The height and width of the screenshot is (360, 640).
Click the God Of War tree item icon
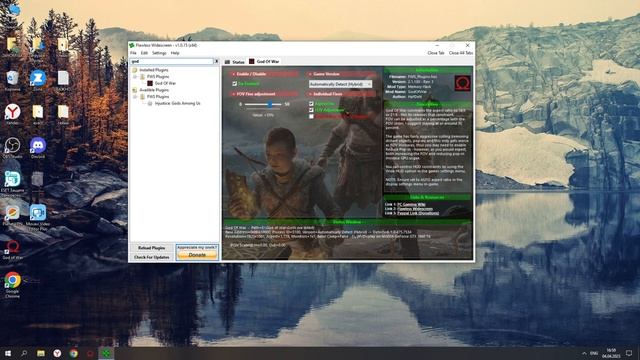[150, 83]
